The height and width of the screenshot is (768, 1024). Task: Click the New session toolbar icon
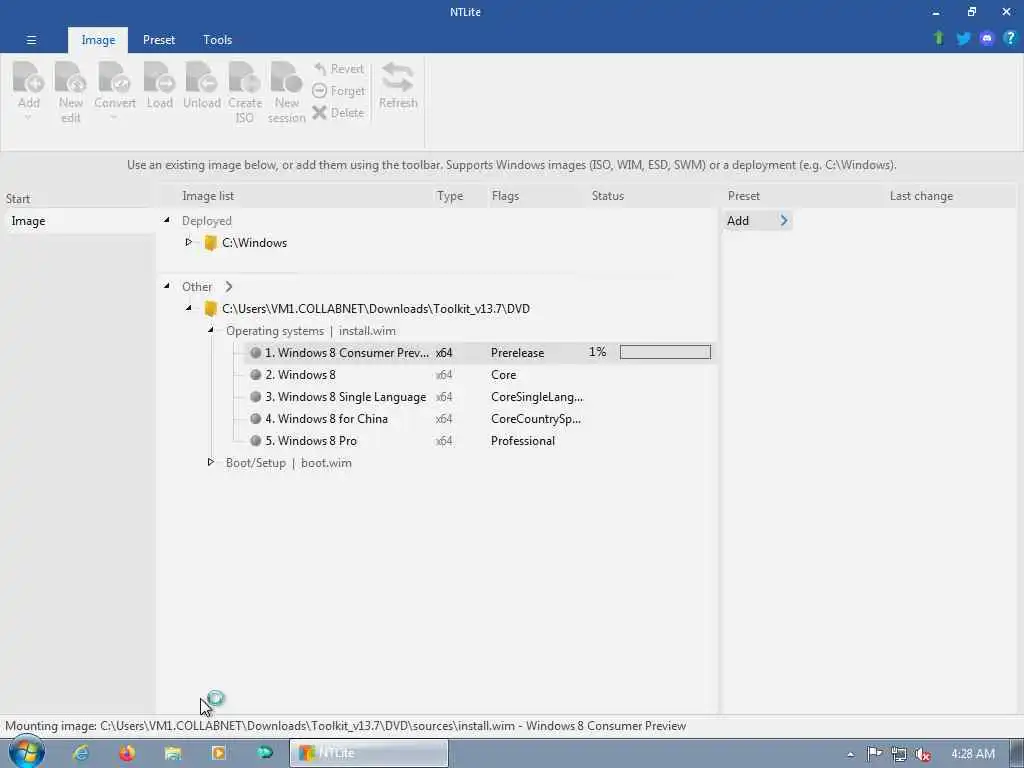[x=286, y=77]
